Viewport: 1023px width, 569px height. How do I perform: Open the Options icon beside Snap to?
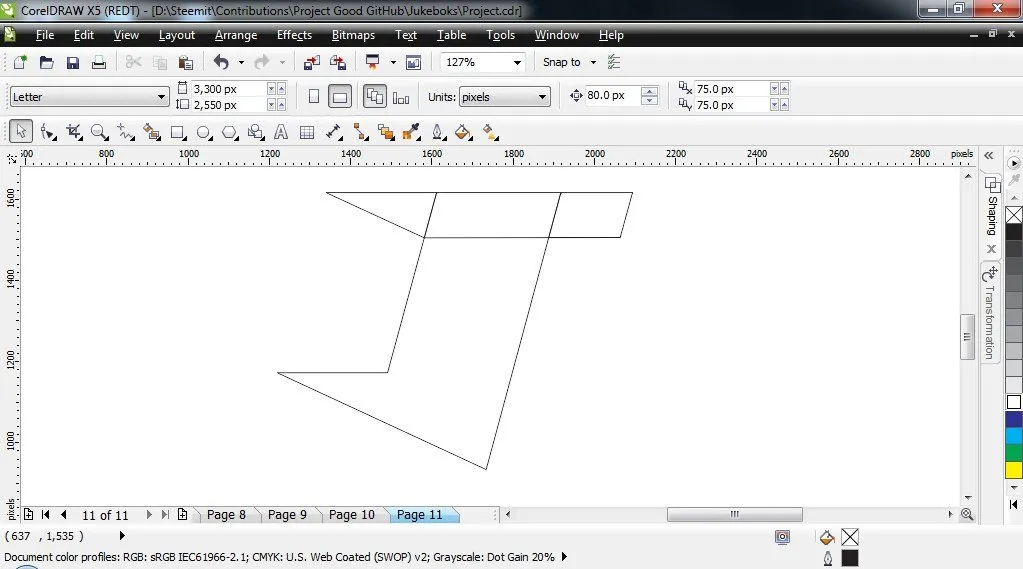[x=613, y=62]
